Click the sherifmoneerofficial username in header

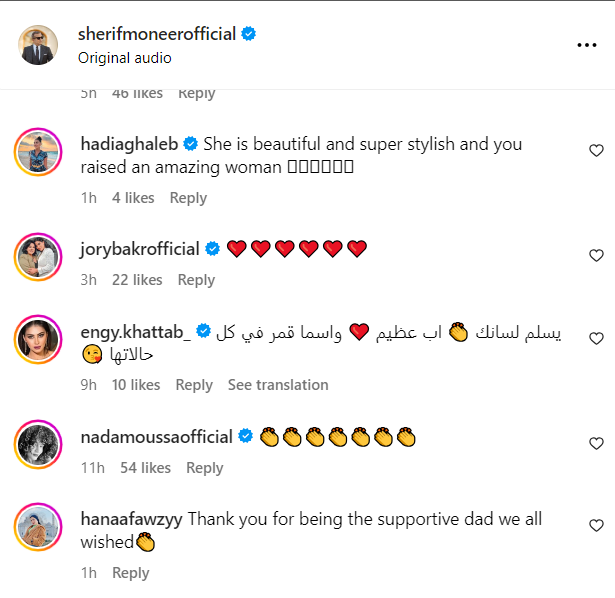pos(156,34)
